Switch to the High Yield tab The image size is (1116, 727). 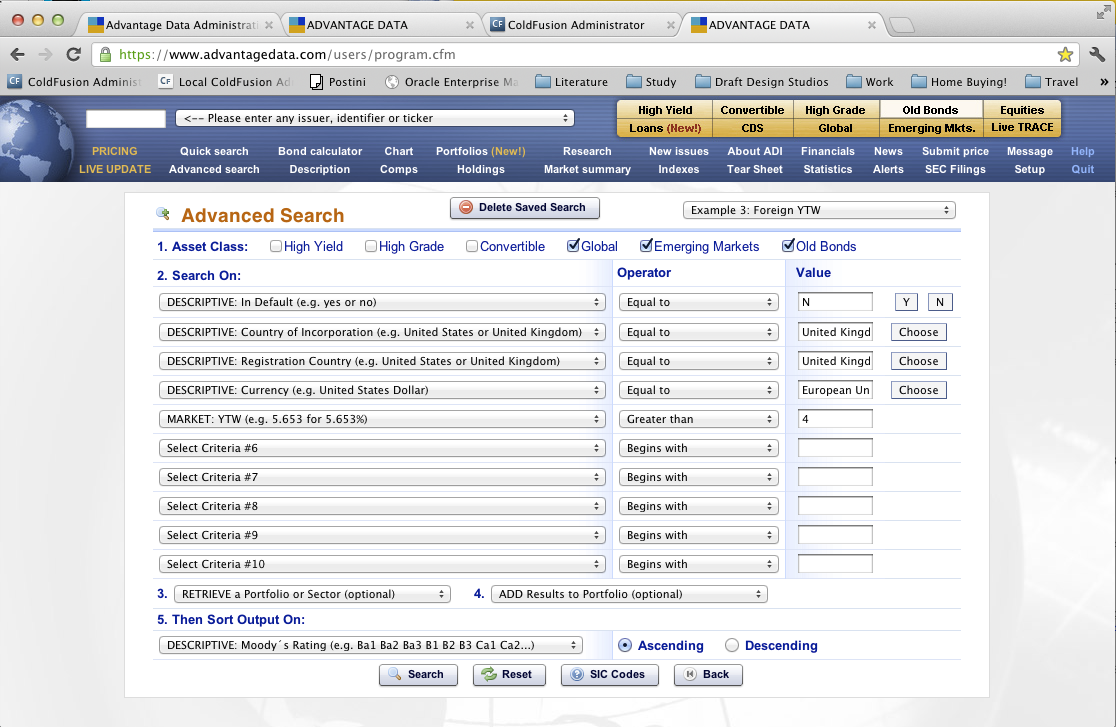click(665, 110)
